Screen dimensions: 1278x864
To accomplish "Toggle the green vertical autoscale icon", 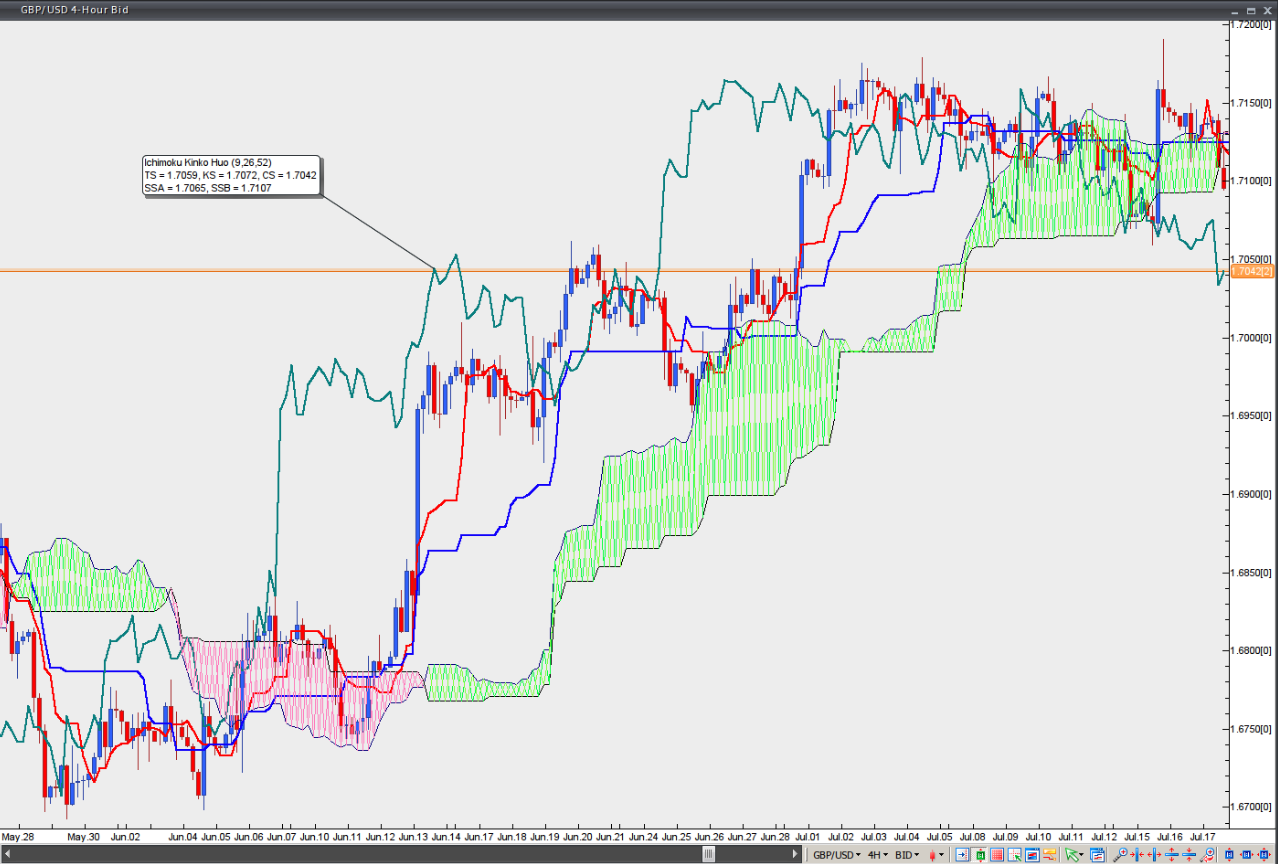I will [x=981, y=854].
